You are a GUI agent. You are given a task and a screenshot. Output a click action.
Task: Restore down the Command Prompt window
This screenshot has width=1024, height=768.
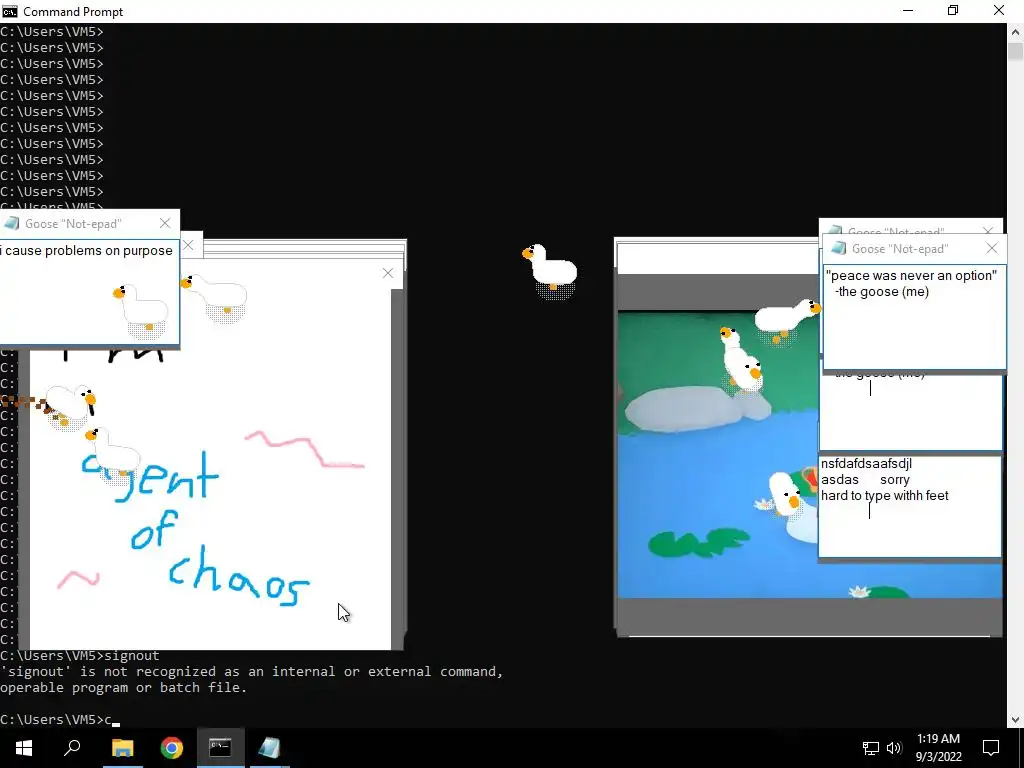[953, 11]
